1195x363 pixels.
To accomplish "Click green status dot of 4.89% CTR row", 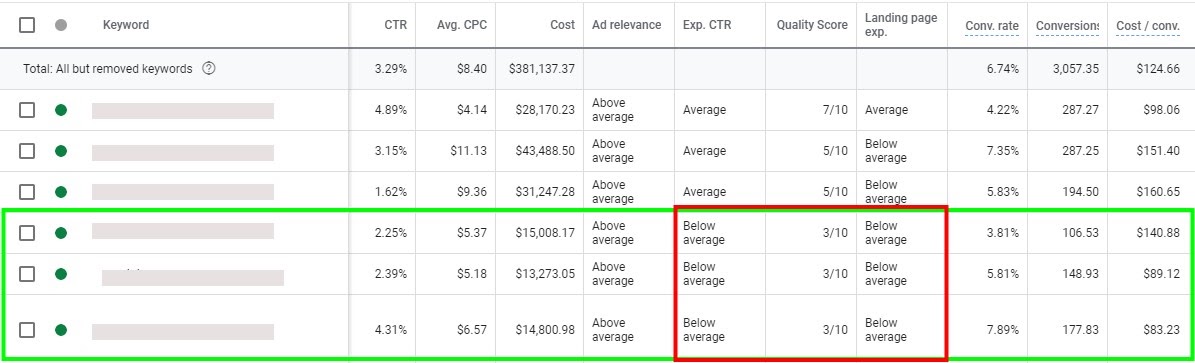I will (61, 110).
